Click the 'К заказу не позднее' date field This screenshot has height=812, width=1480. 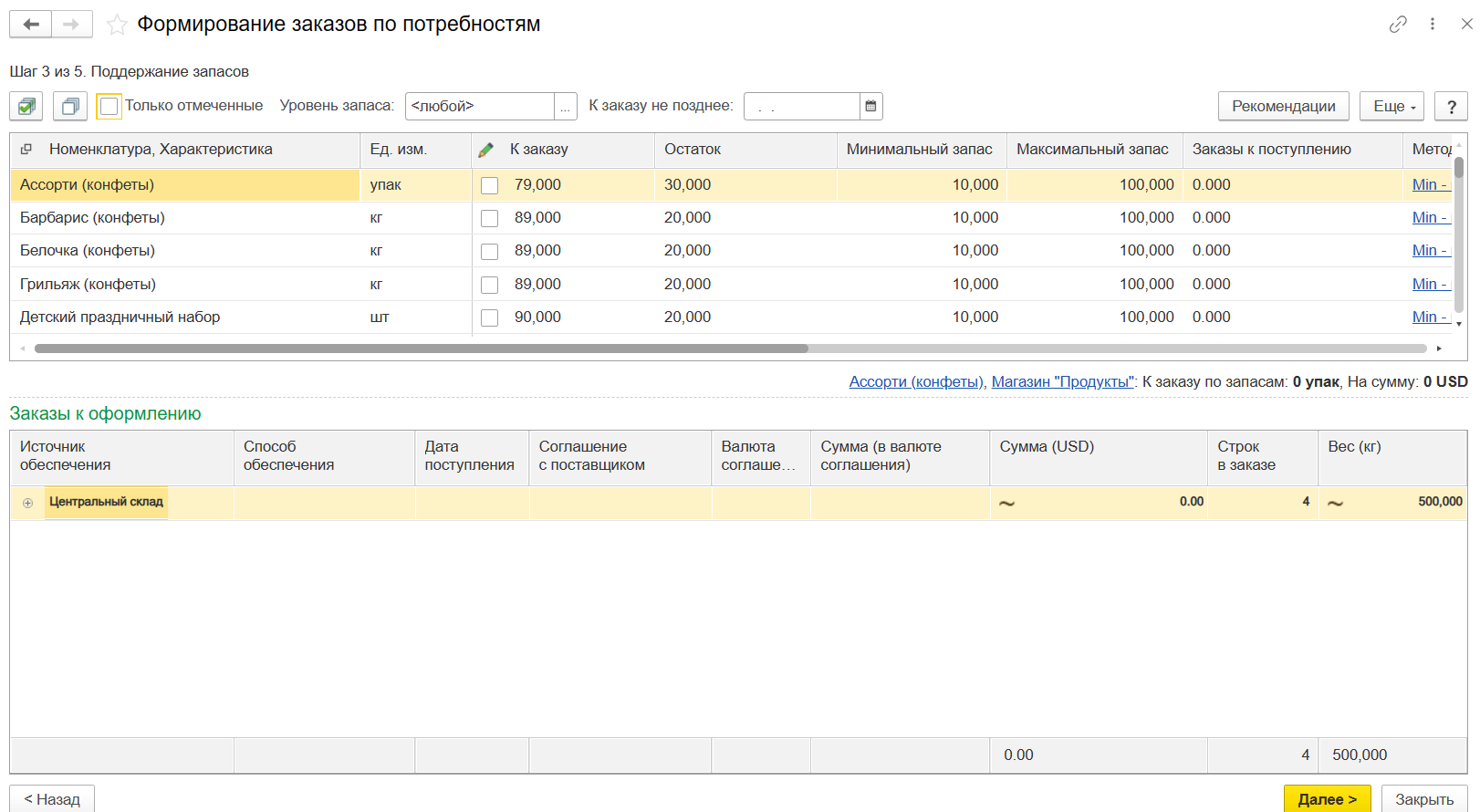pos(802,107)
